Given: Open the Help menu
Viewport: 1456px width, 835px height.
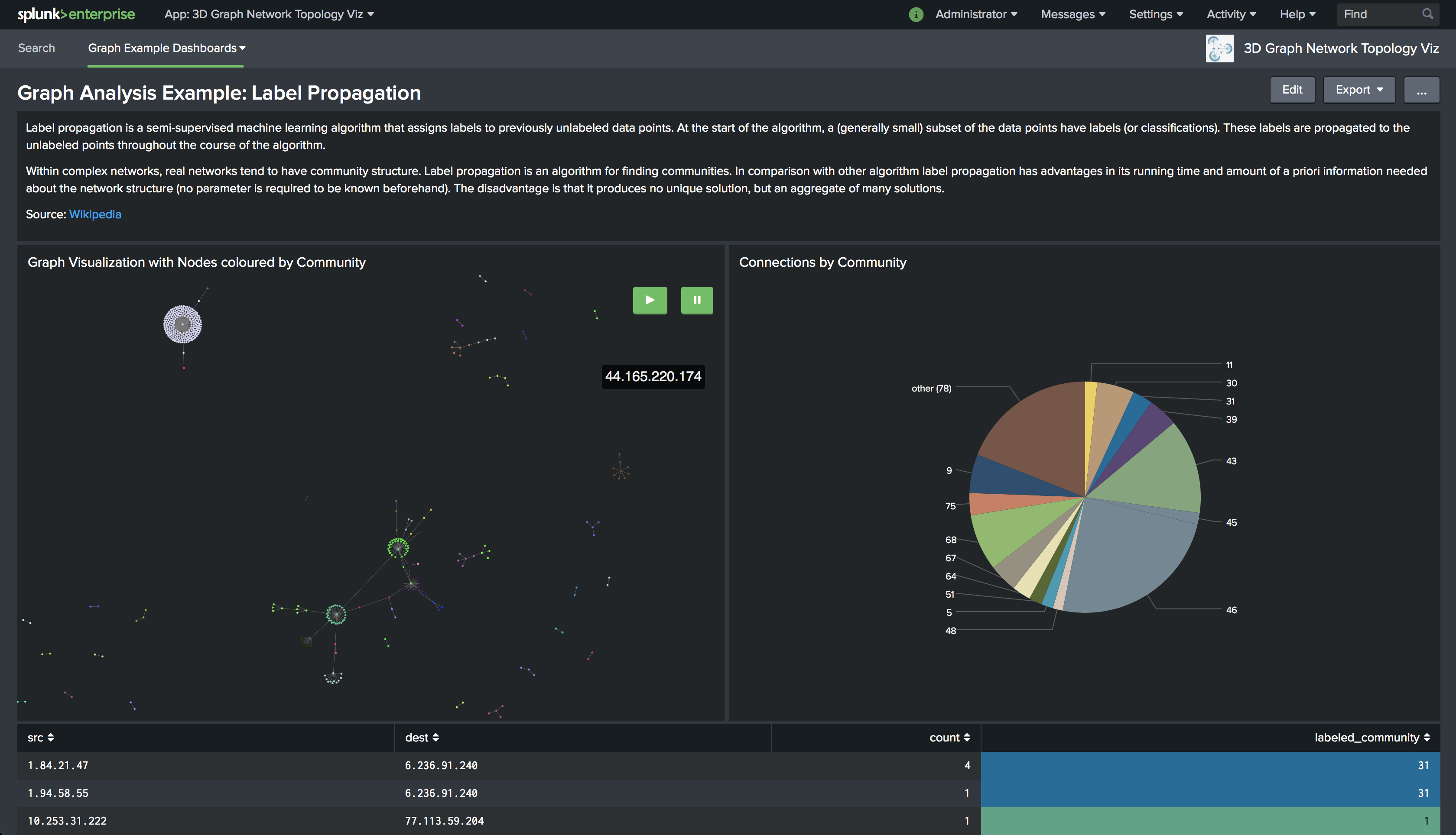Looking at the screenshot, I should pyautogui.click(x=1298, y=14).
